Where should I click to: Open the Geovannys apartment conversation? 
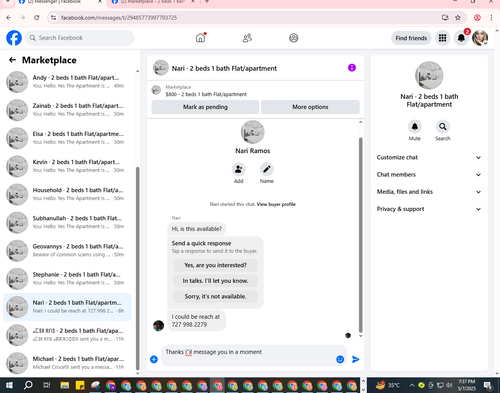(68, 250)
